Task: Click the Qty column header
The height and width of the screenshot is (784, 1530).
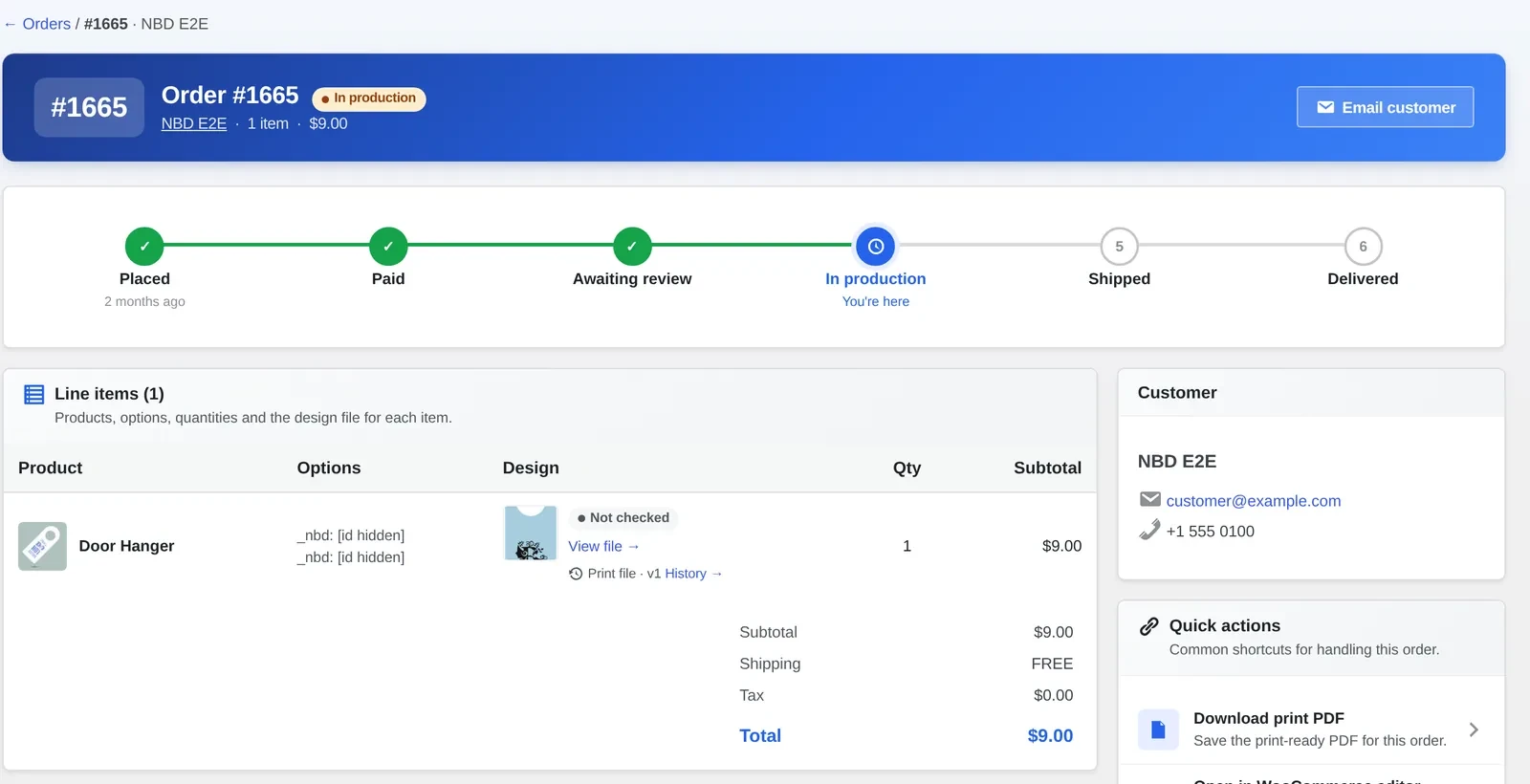Action: pos(907,468)
